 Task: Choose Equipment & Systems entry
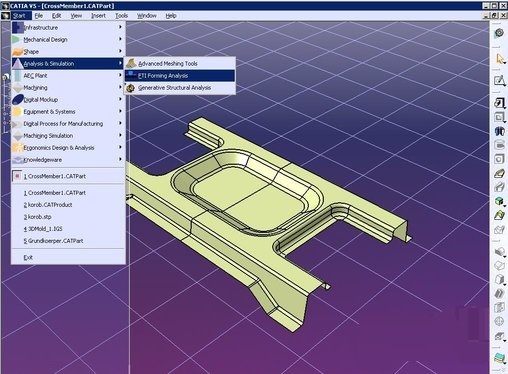pyautogui.click(x=68, y=111)
